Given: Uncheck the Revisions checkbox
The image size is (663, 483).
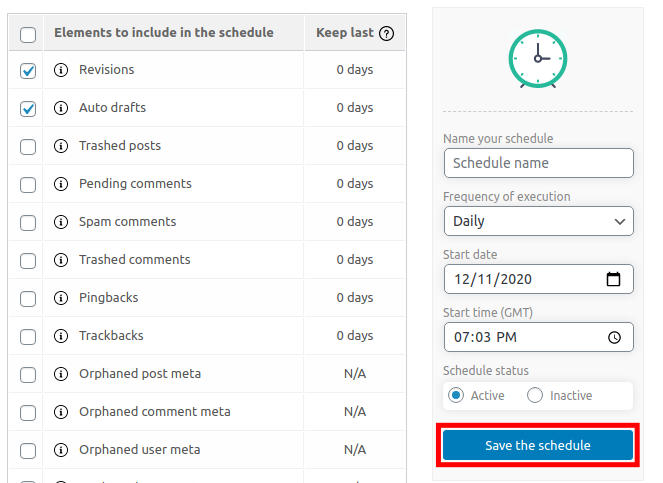Looking at the screenshot, I should pos(28,71).
